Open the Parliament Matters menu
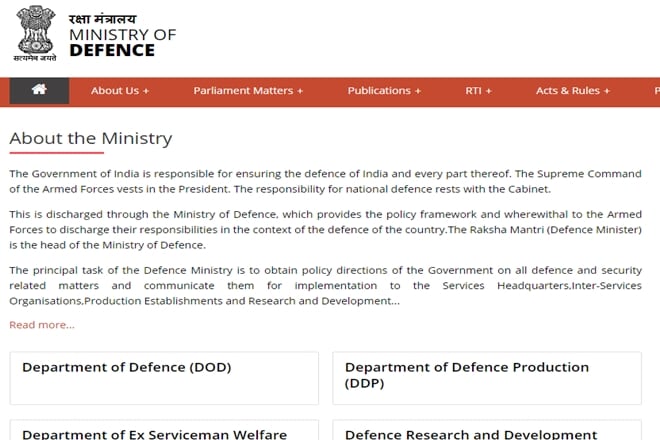 248,91
